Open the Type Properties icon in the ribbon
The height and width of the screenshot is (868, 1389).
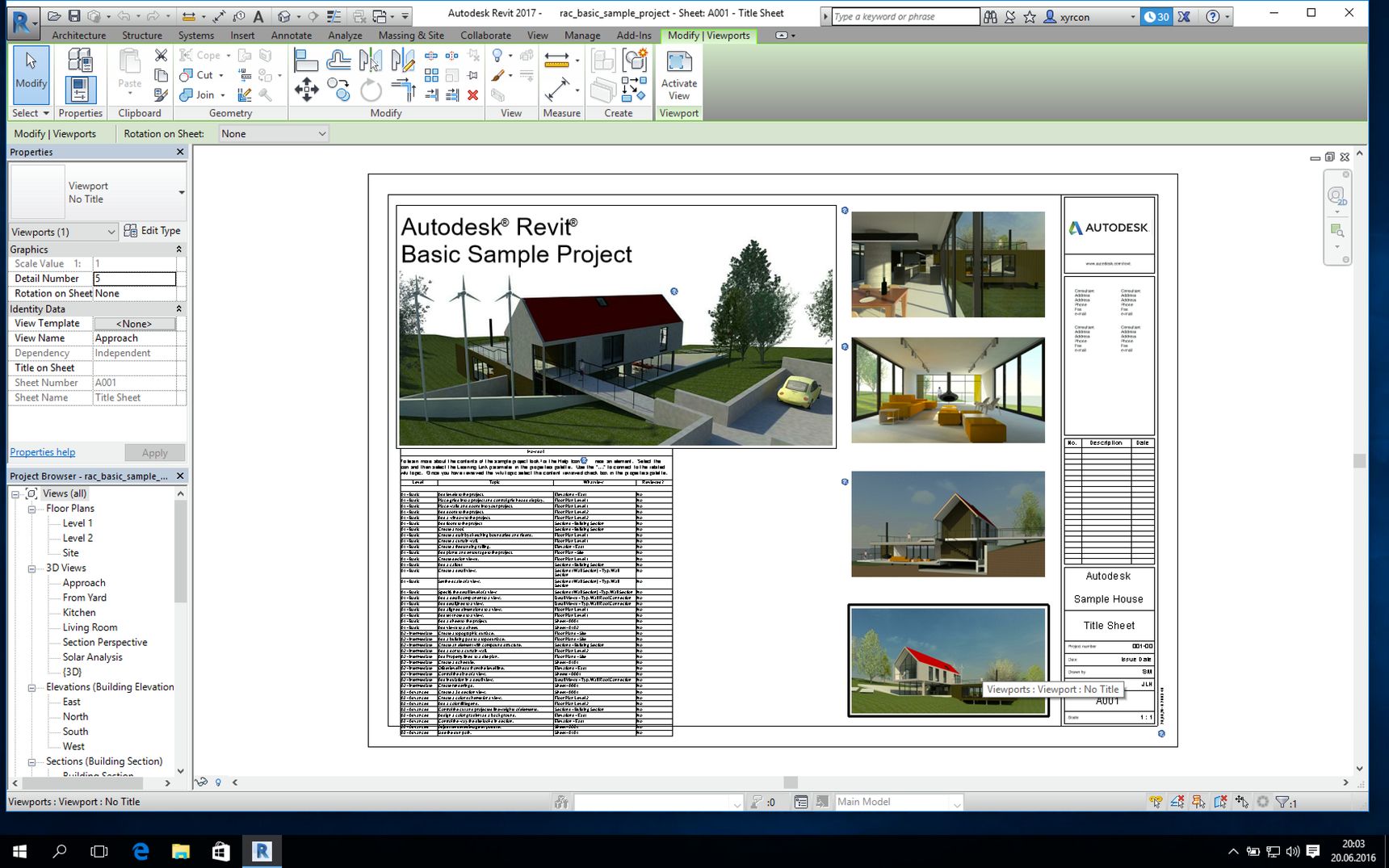point(80,60)
